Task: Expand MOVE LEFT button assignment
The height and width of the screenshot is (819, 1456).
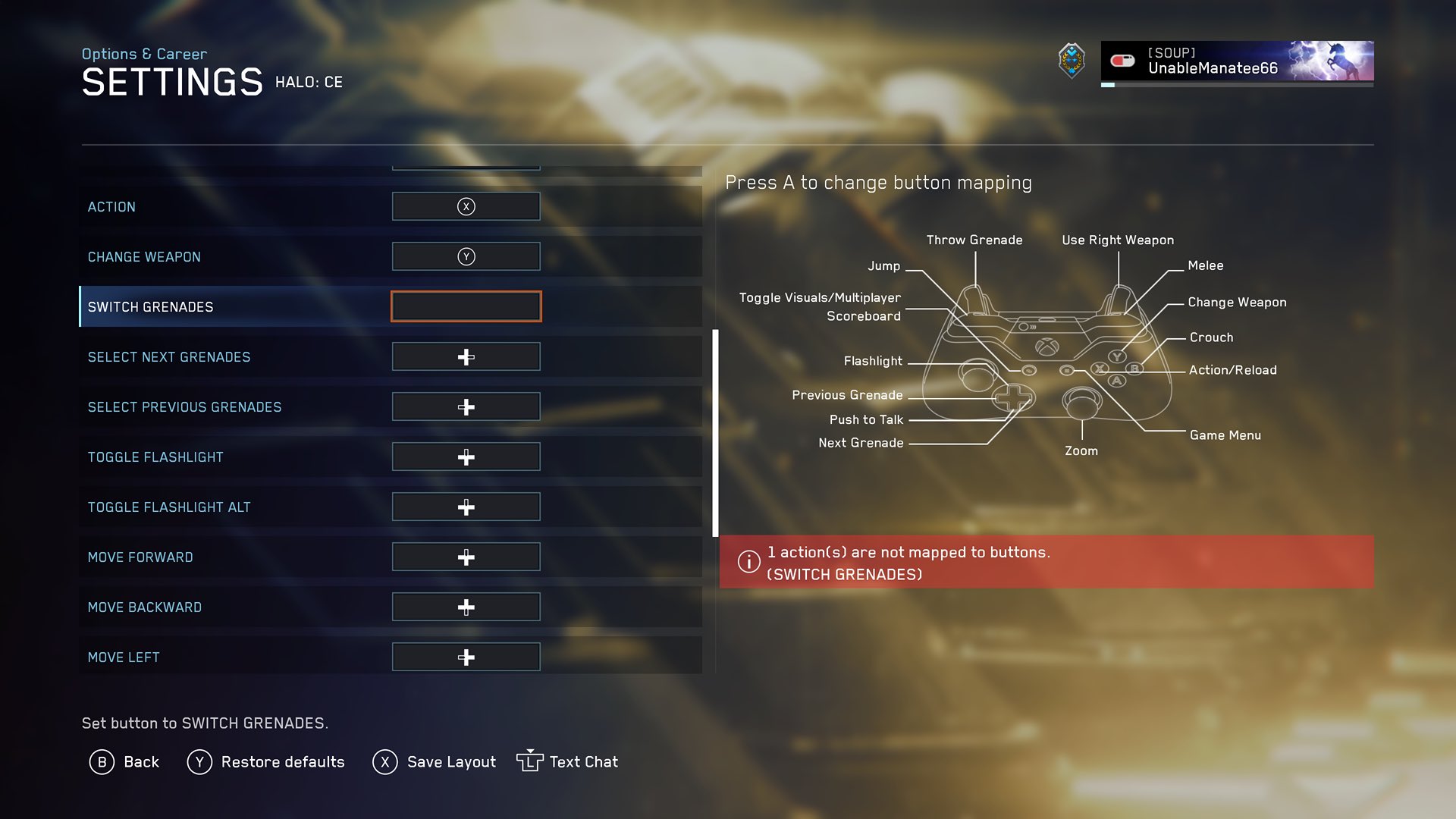Action: coord(465,657)
